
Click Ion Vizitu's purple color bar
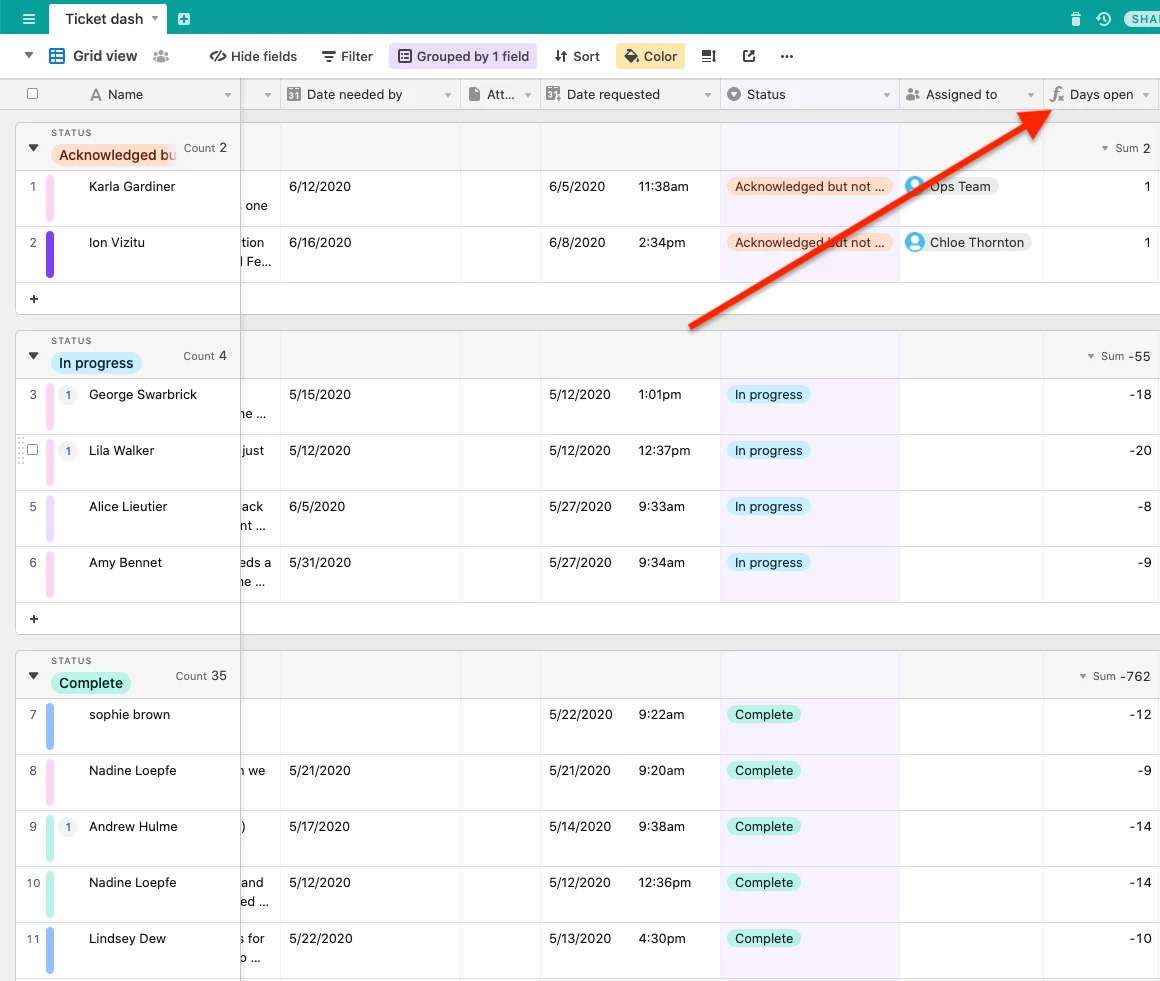[x=50, y=254]
